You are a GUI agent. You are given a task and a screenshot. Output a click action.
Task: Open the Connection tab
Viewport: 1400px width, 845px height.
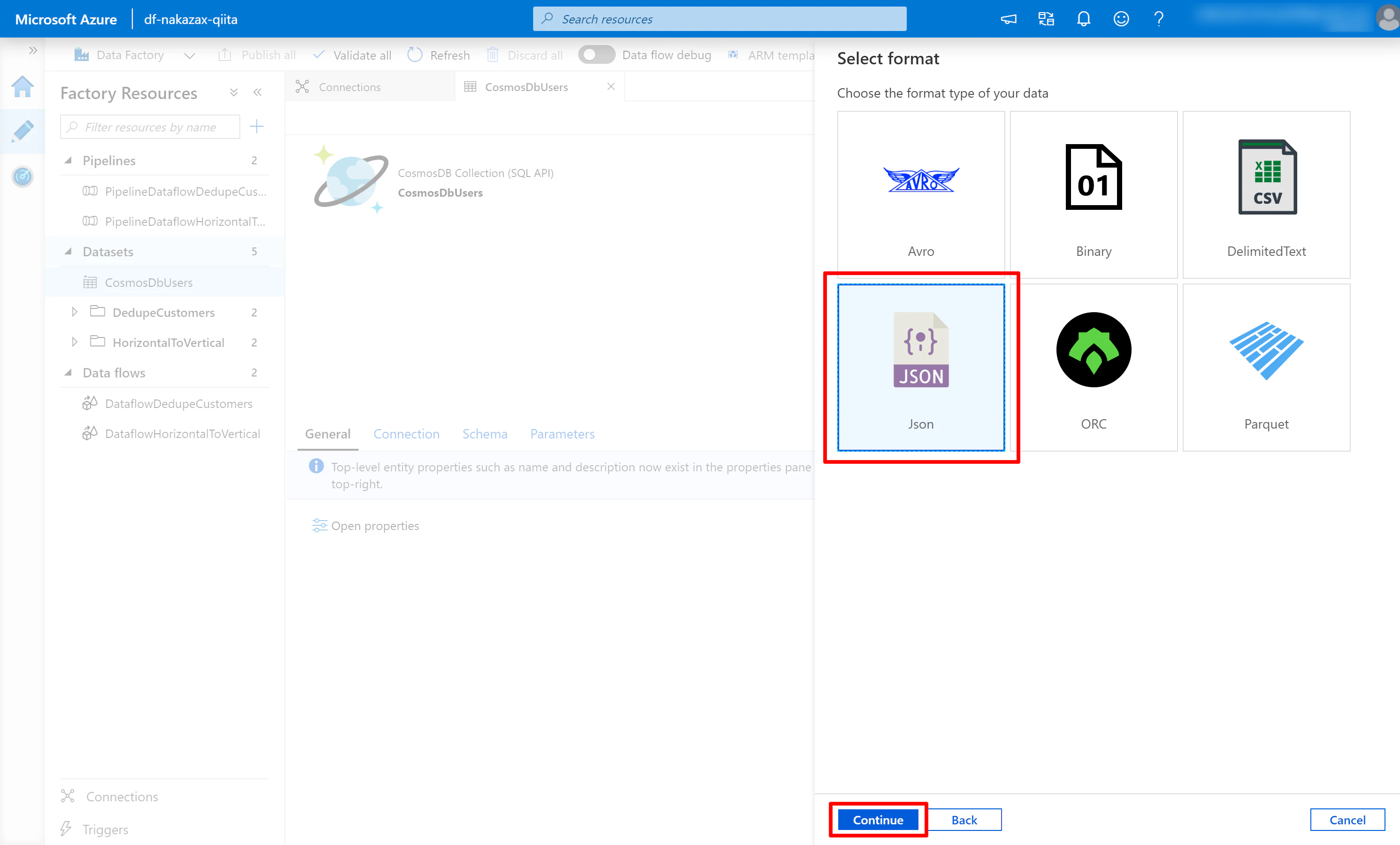click(x=406, y=434)
